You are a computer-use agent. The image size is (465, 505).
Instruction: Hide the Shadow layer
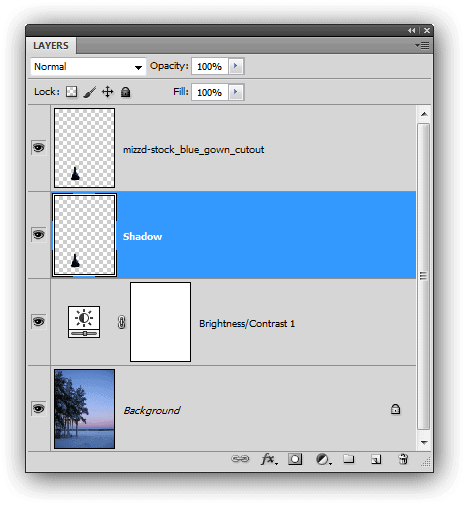coord(38,235)
